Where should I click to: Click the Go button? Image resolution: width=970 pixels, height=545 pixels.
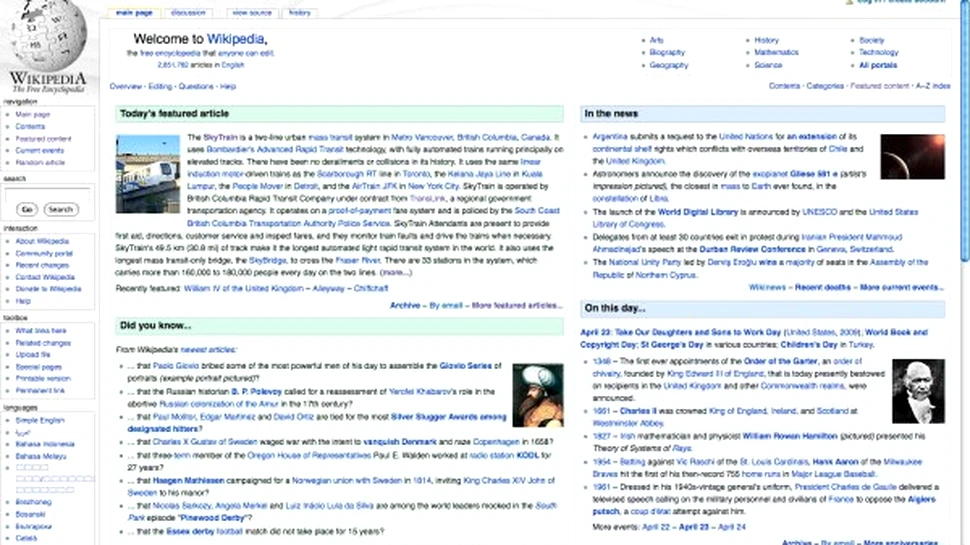27,210
